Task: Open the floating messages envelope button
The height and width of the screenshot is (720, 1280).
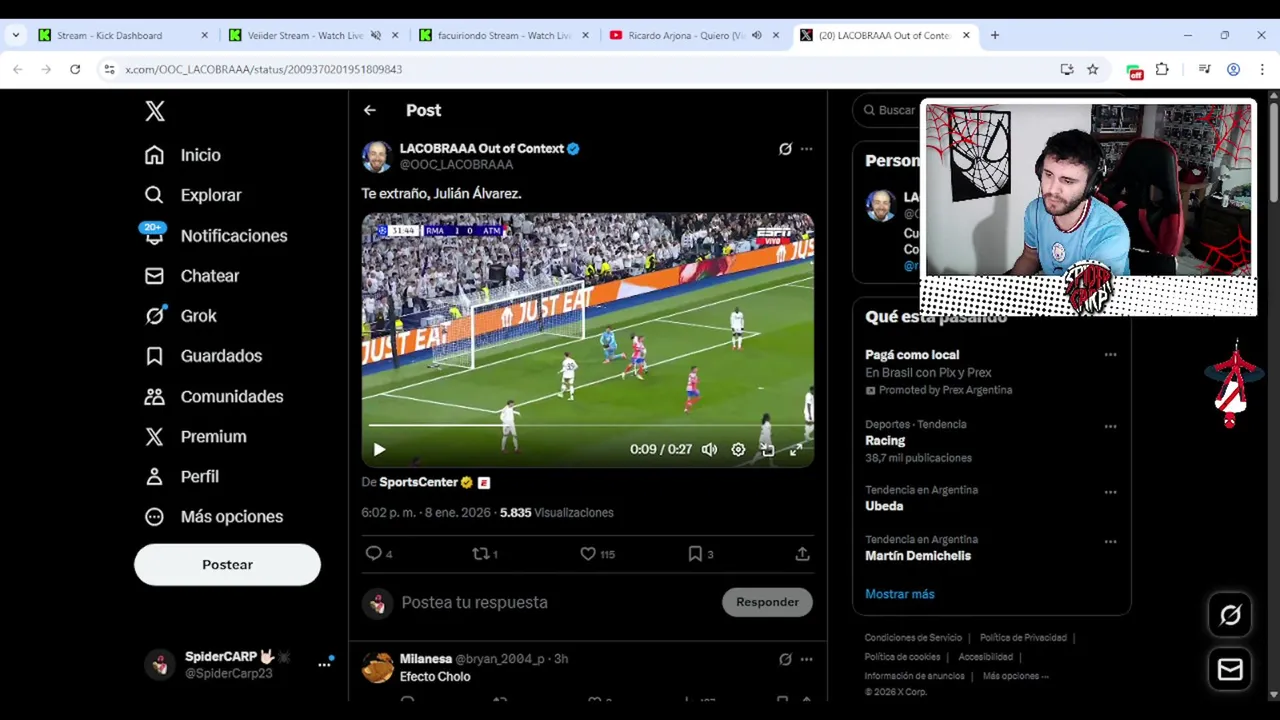Action: [x=1230, y=670]
